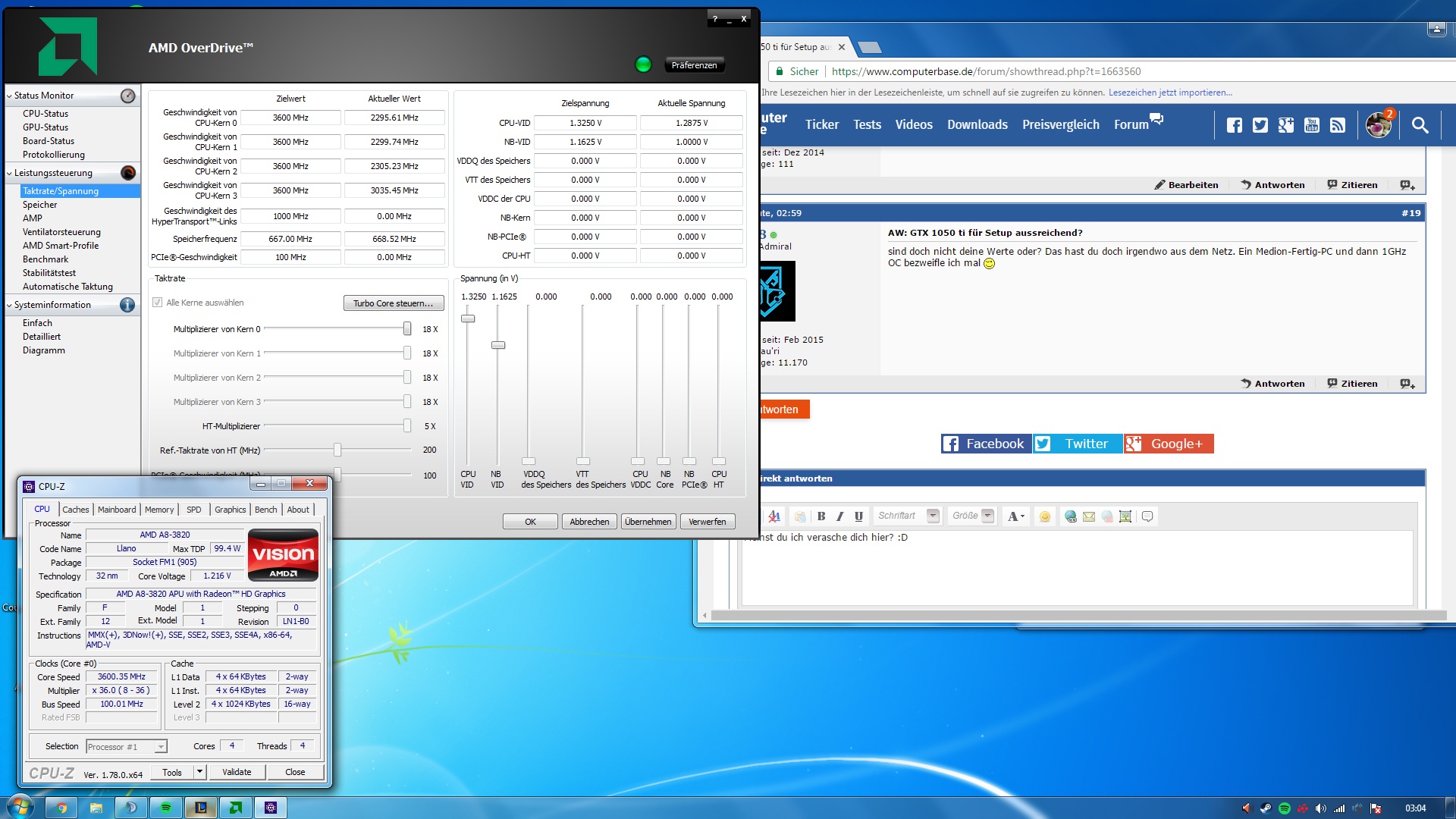The height and width of the screenshot is (819, 1456).
Task: Select Ventilatorsteuerung in the sidebar
Action: (x=61, y=232)
